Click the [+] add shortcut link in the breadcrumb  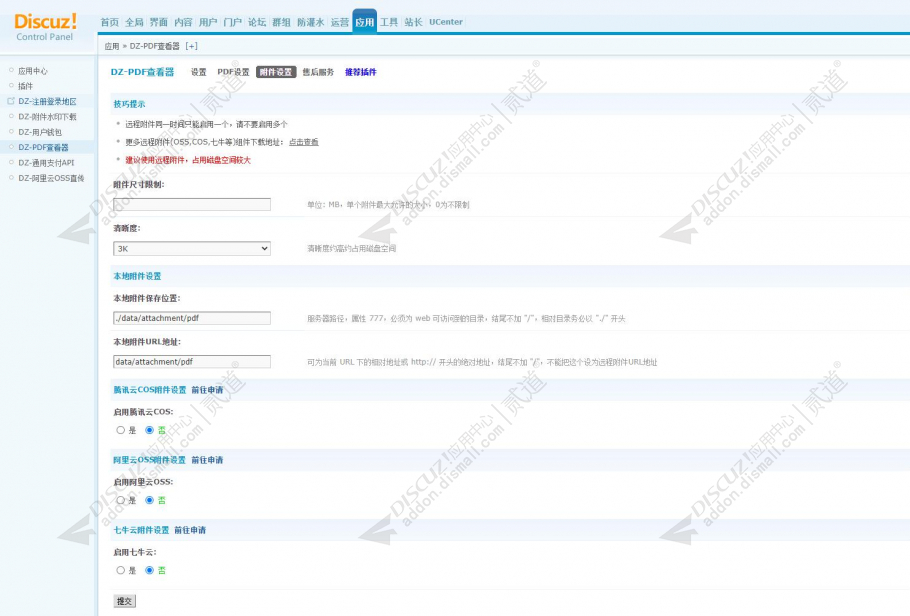(192, 46)
